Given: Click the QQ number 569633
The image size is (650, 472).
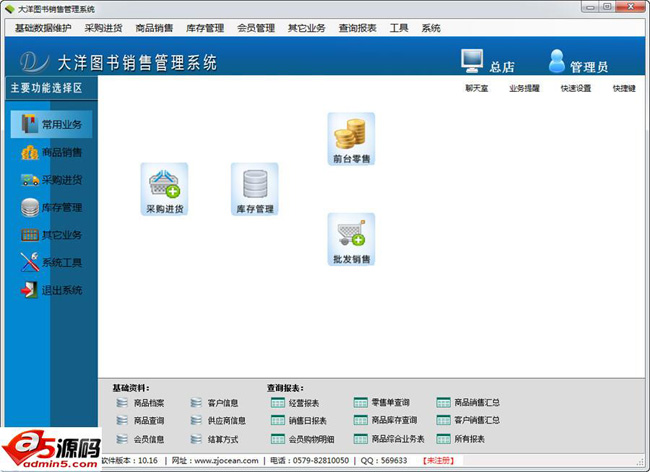Looking at the screenshot, I should [x=393, y=460].
